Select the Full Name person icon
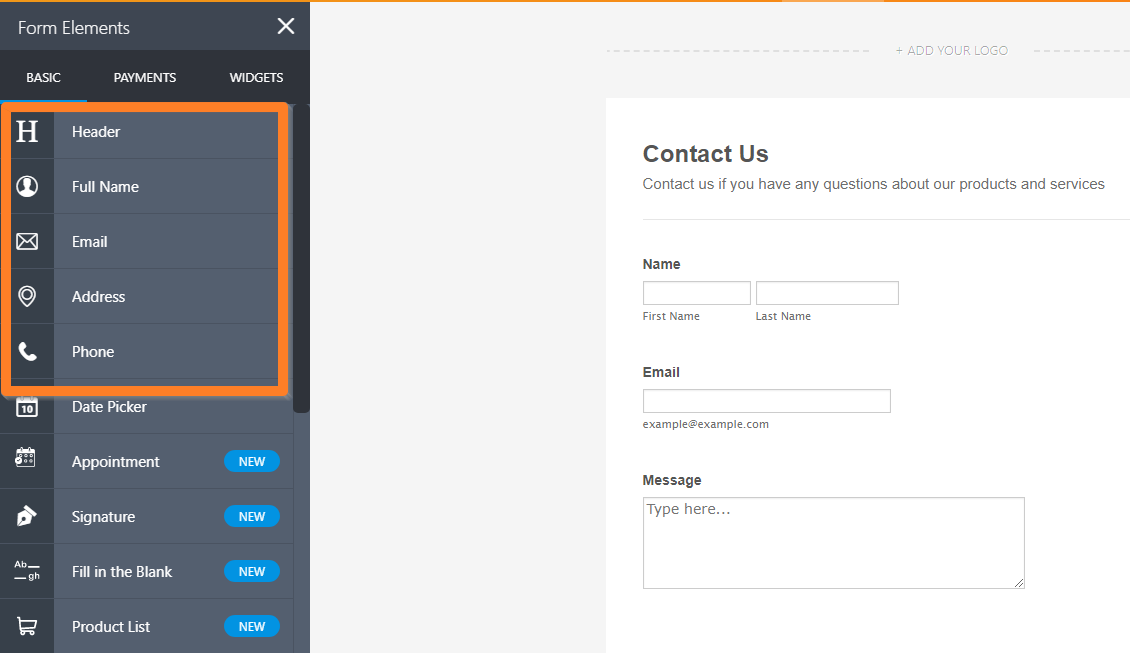The width and height of the screenshot is (1130, 653). pyautogui.click(x=27, y=186)
